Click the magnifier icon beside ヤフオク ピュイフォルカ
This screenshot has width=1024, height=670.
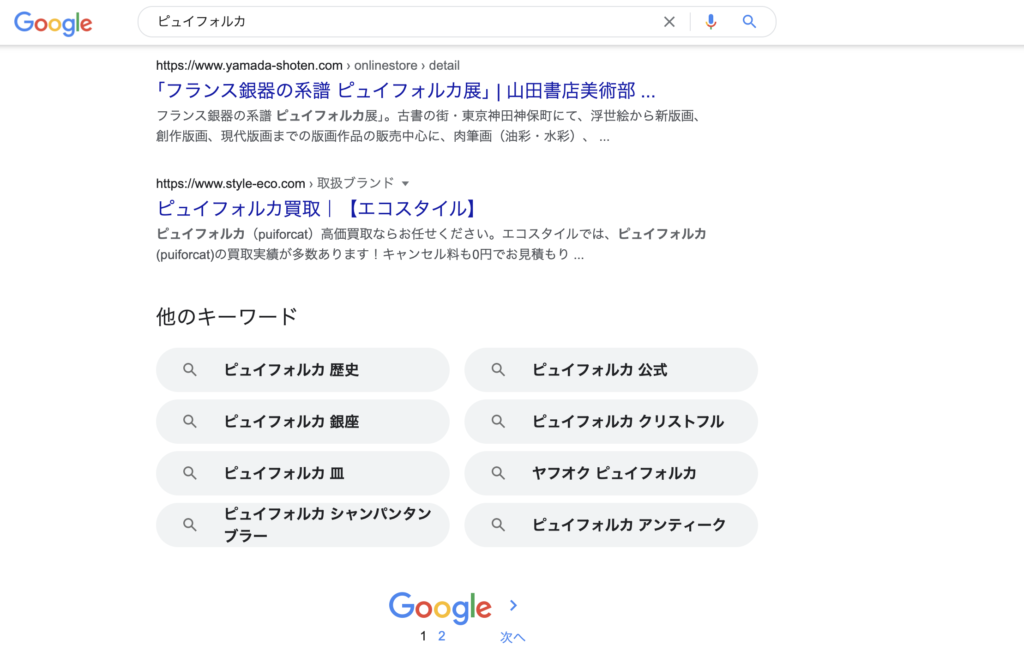[498, 473]
